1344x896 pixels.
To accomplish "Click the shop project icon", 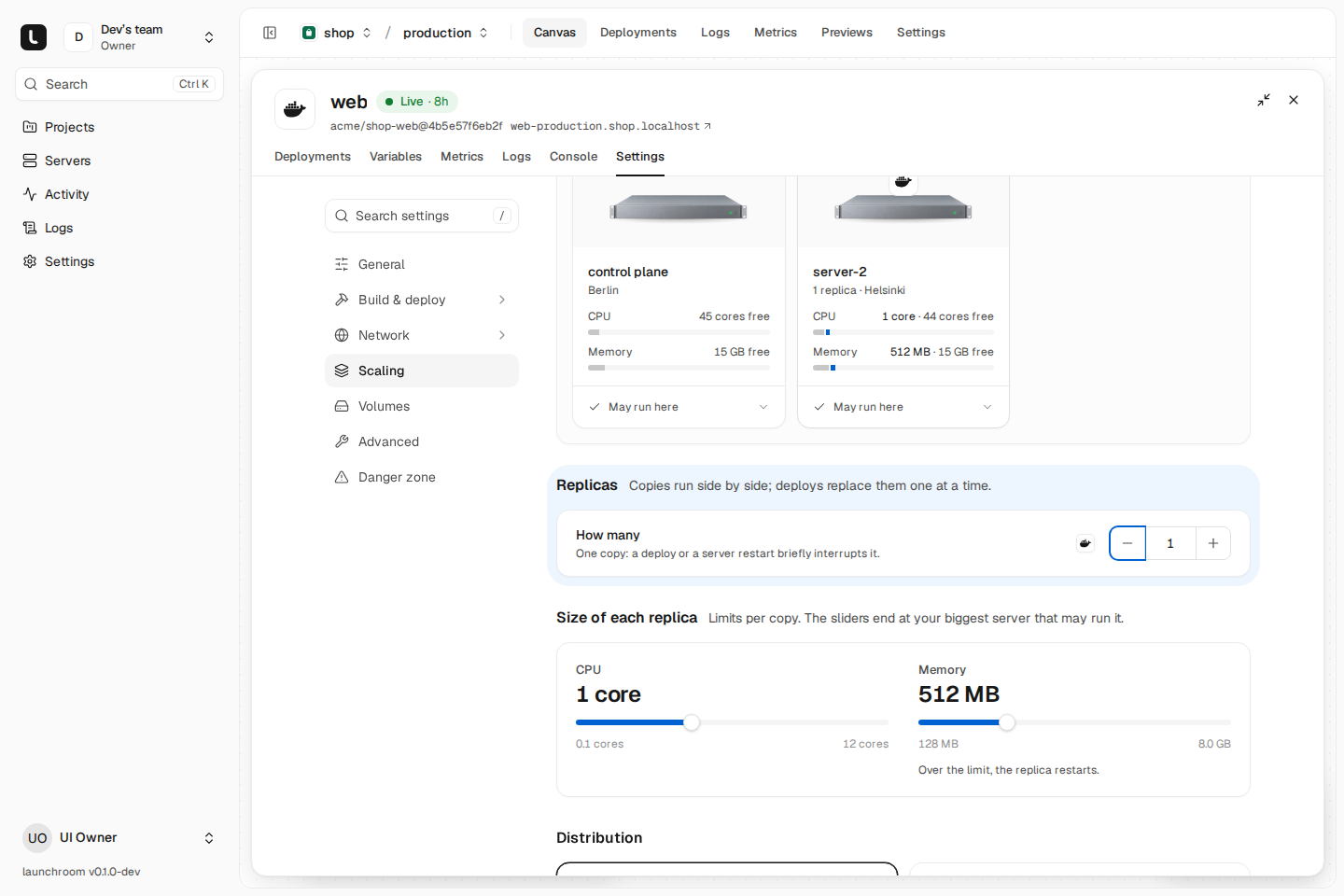I will click(x=309, y=33).
